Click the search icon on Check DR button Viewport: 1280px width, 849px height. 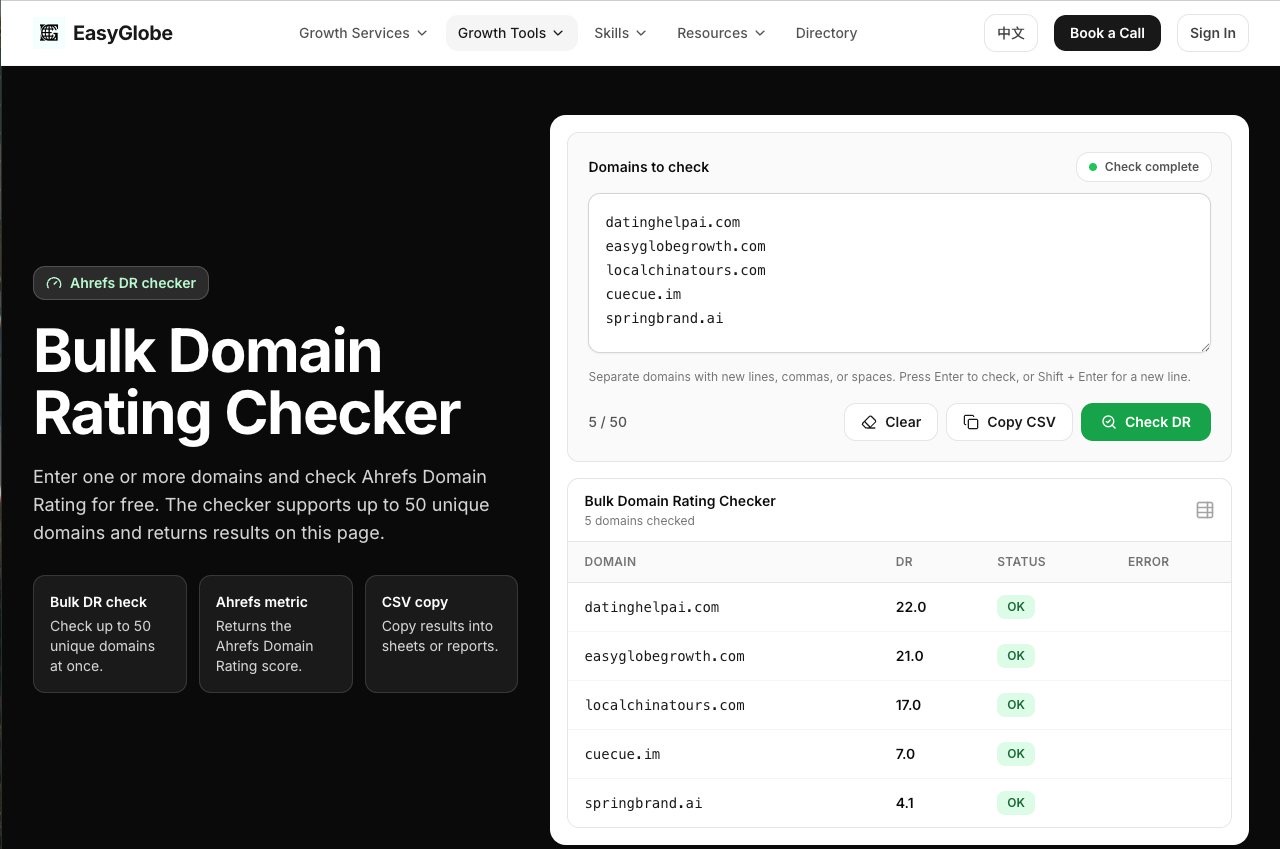1109,422
